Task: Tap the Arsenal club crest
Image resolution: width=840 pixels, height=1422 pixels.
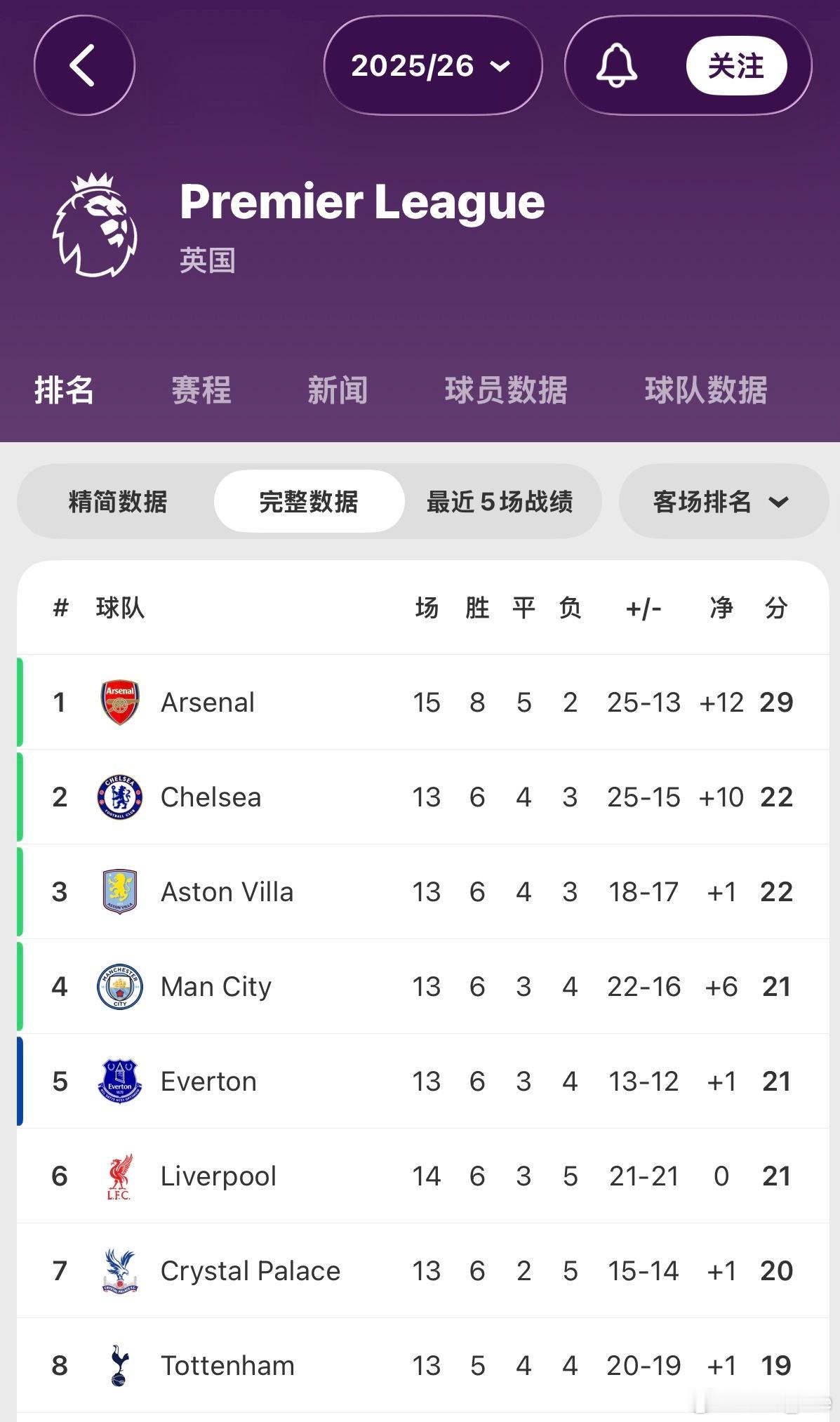Action: point(120,702)
